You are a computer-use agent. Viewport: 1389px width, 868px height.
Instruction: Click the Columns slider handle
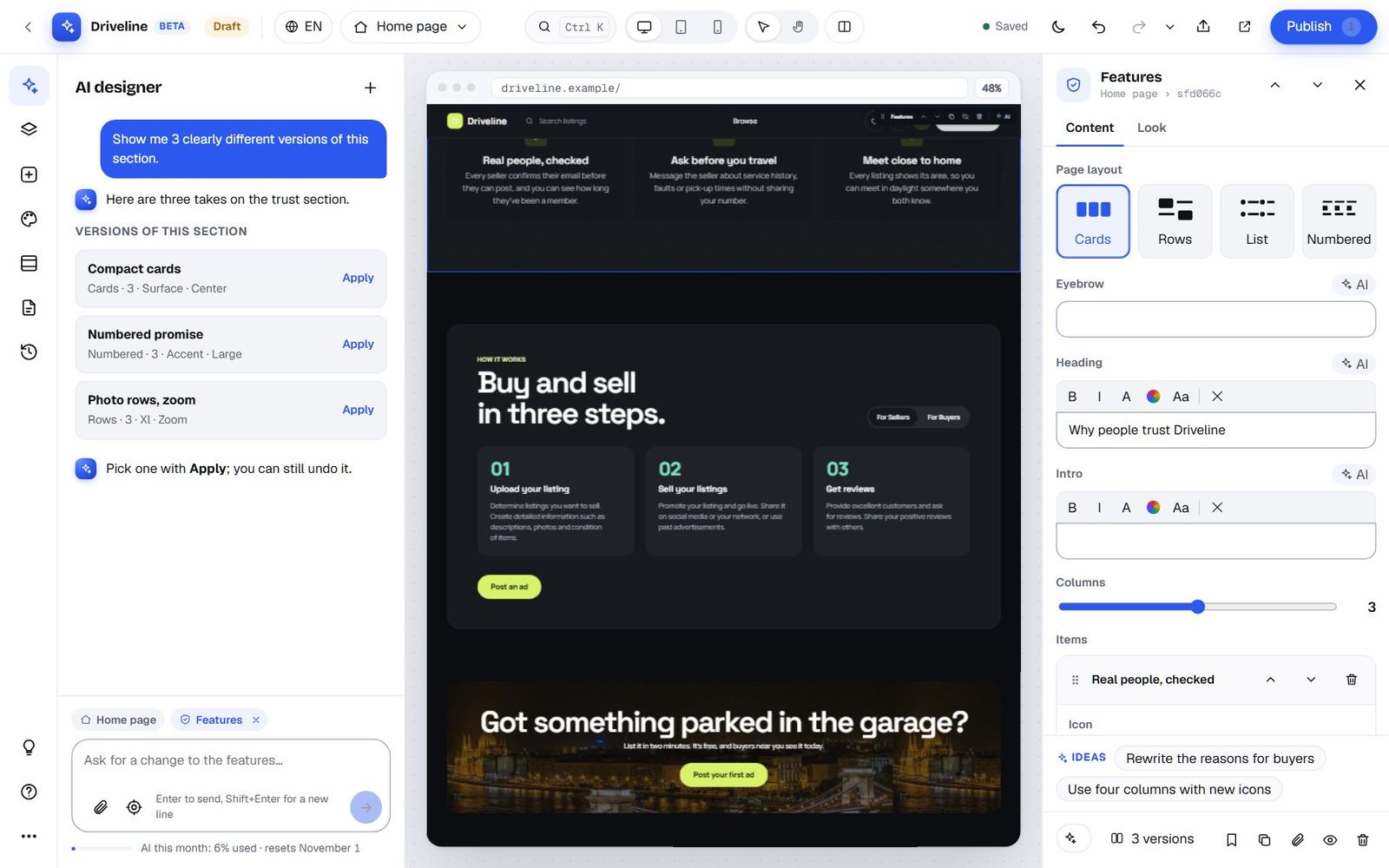click(1198, 607)
